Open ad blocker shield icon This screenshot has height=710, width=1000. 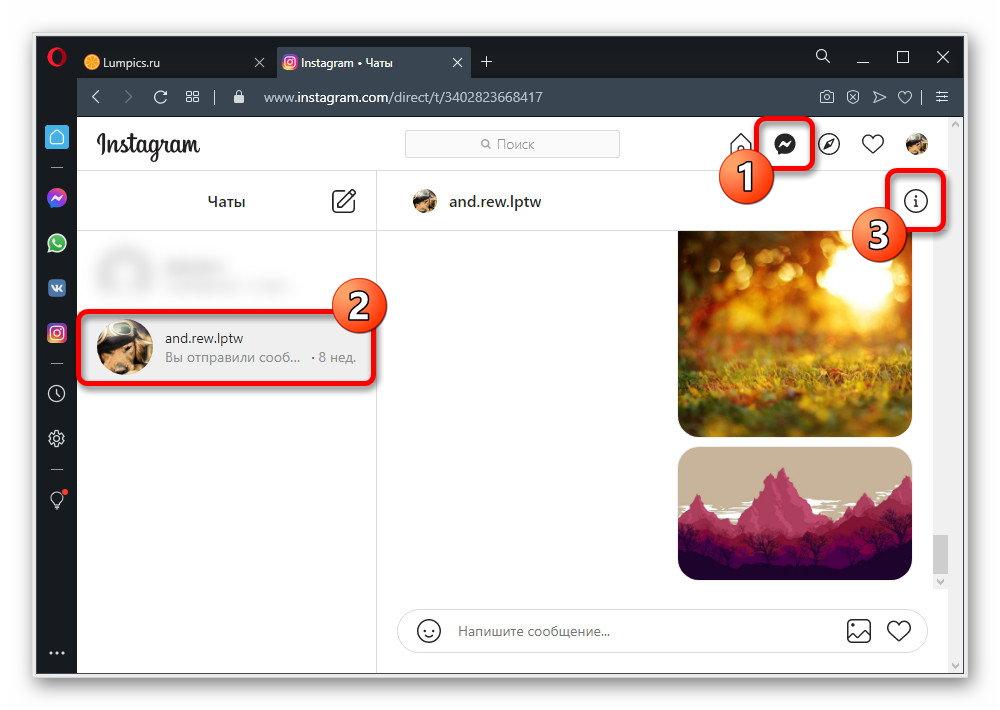[x=853, y=97]
